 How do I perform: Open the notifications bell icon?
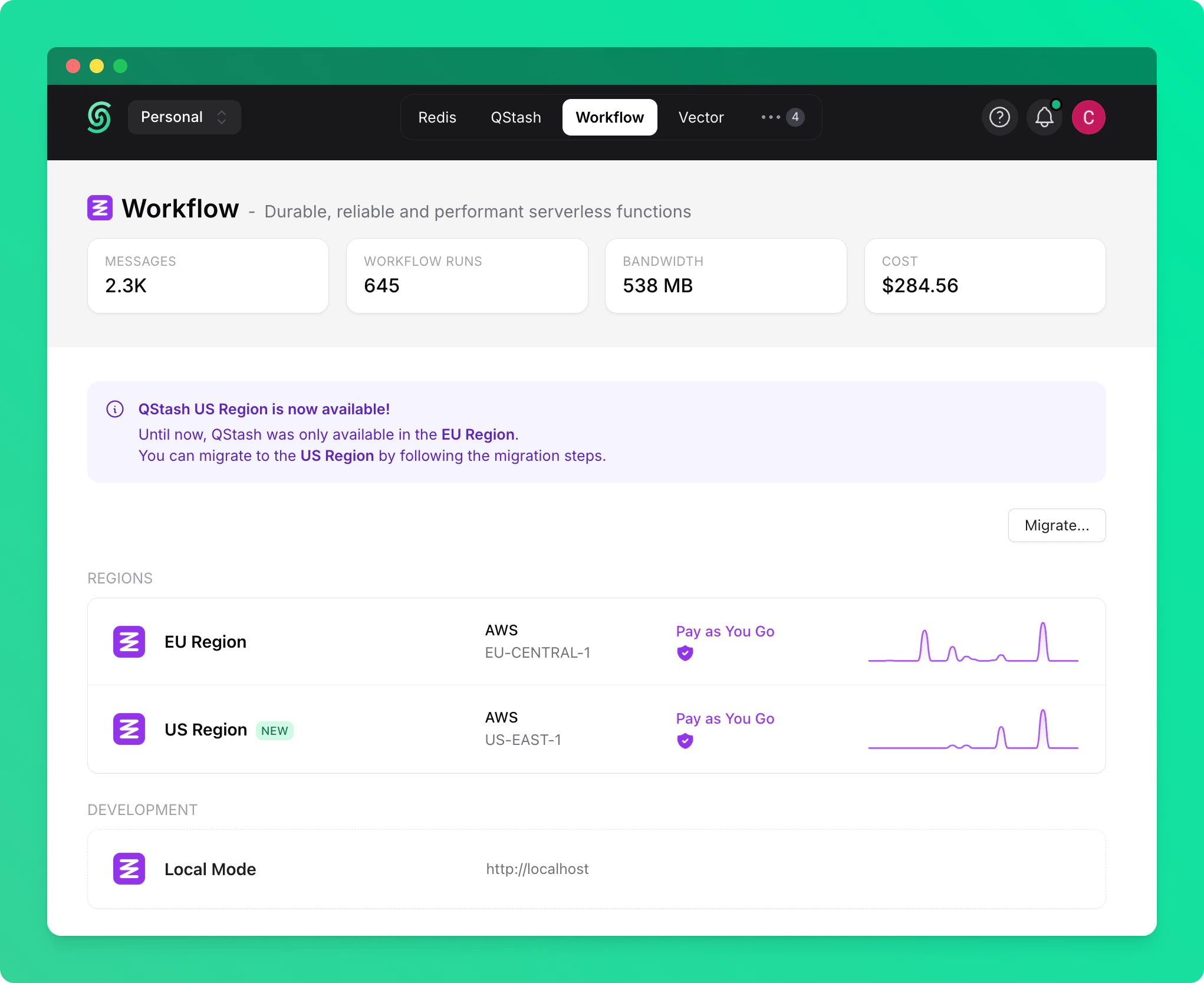1044,117
